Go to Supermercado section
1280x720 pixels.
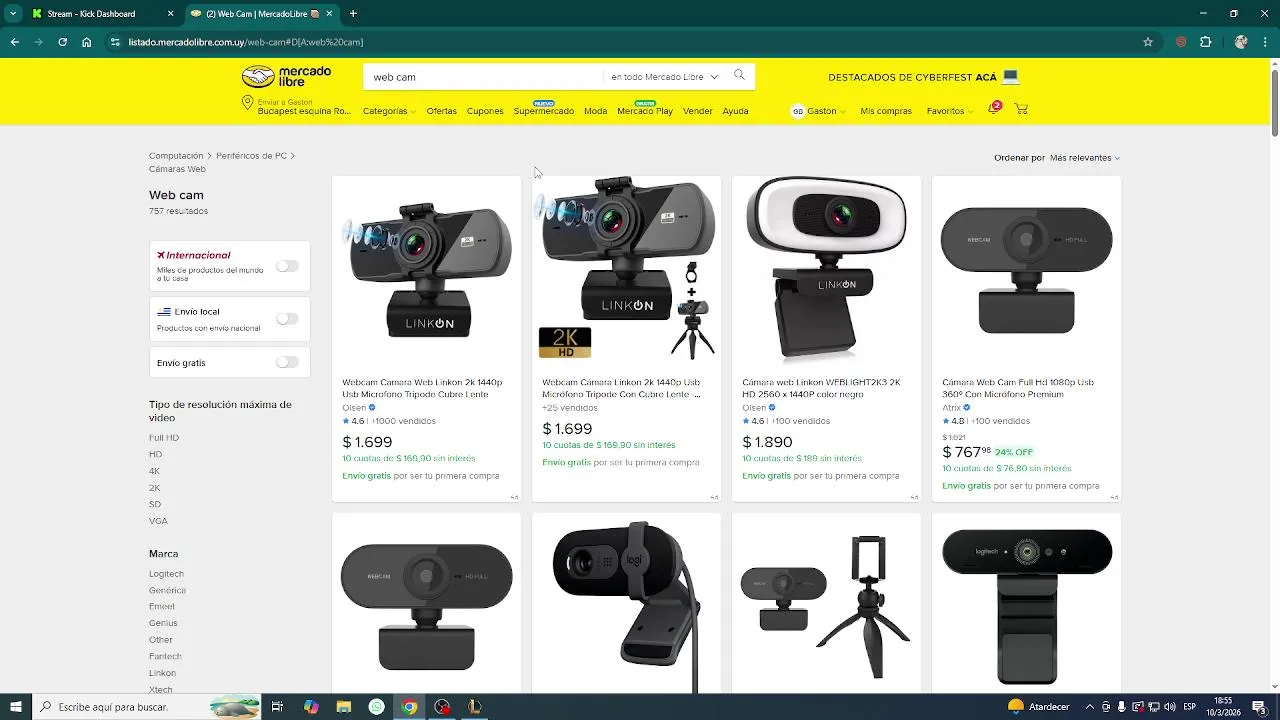tap(544, 111)
